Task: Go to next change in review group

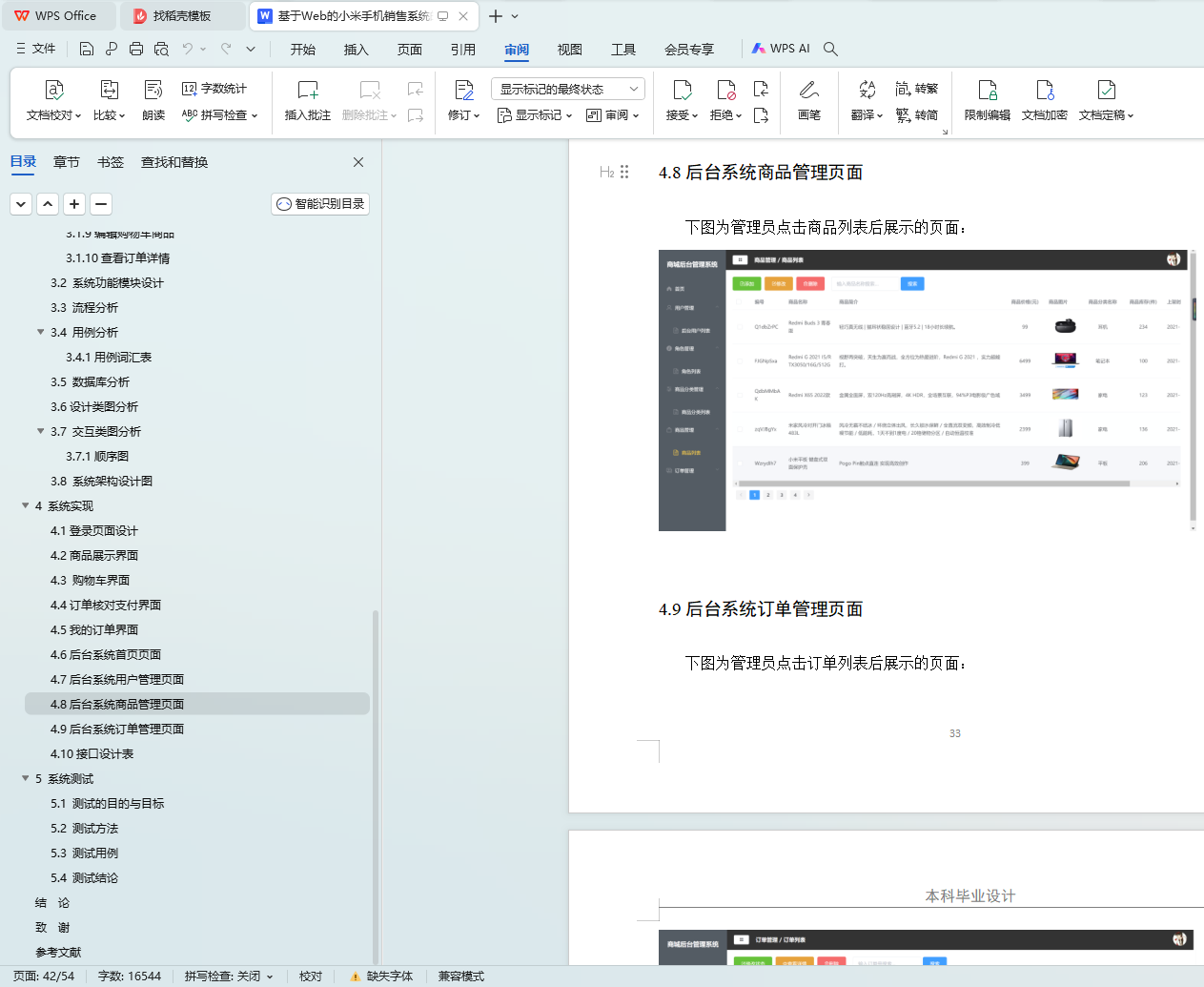Action: (x=761, y=115)
